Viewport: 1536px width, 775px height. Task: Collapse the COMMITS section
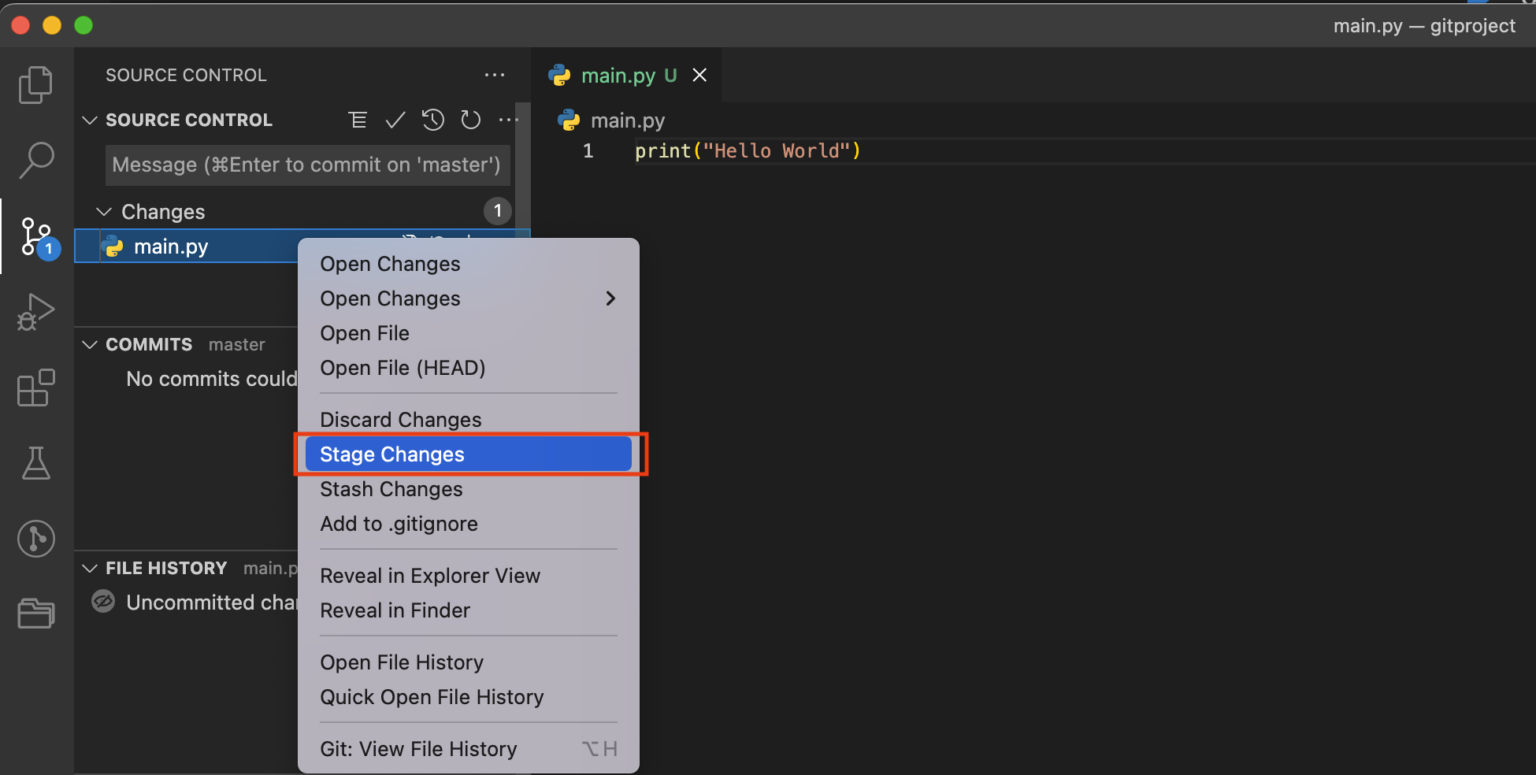(x=90, y=345)
